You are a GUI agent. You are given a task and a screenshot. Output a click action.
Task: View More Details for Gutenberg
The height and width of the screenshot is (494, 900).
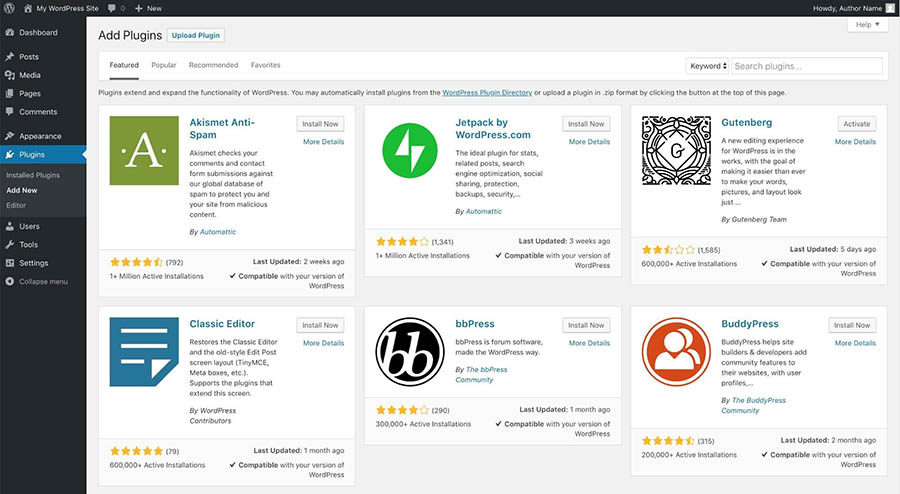(x=855, y=142)
